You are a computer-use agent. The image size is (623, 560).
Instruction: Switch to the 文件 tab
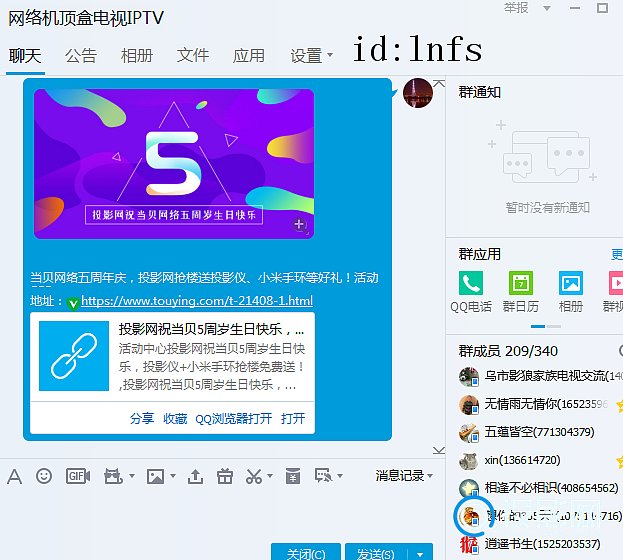tap(193, 56)
